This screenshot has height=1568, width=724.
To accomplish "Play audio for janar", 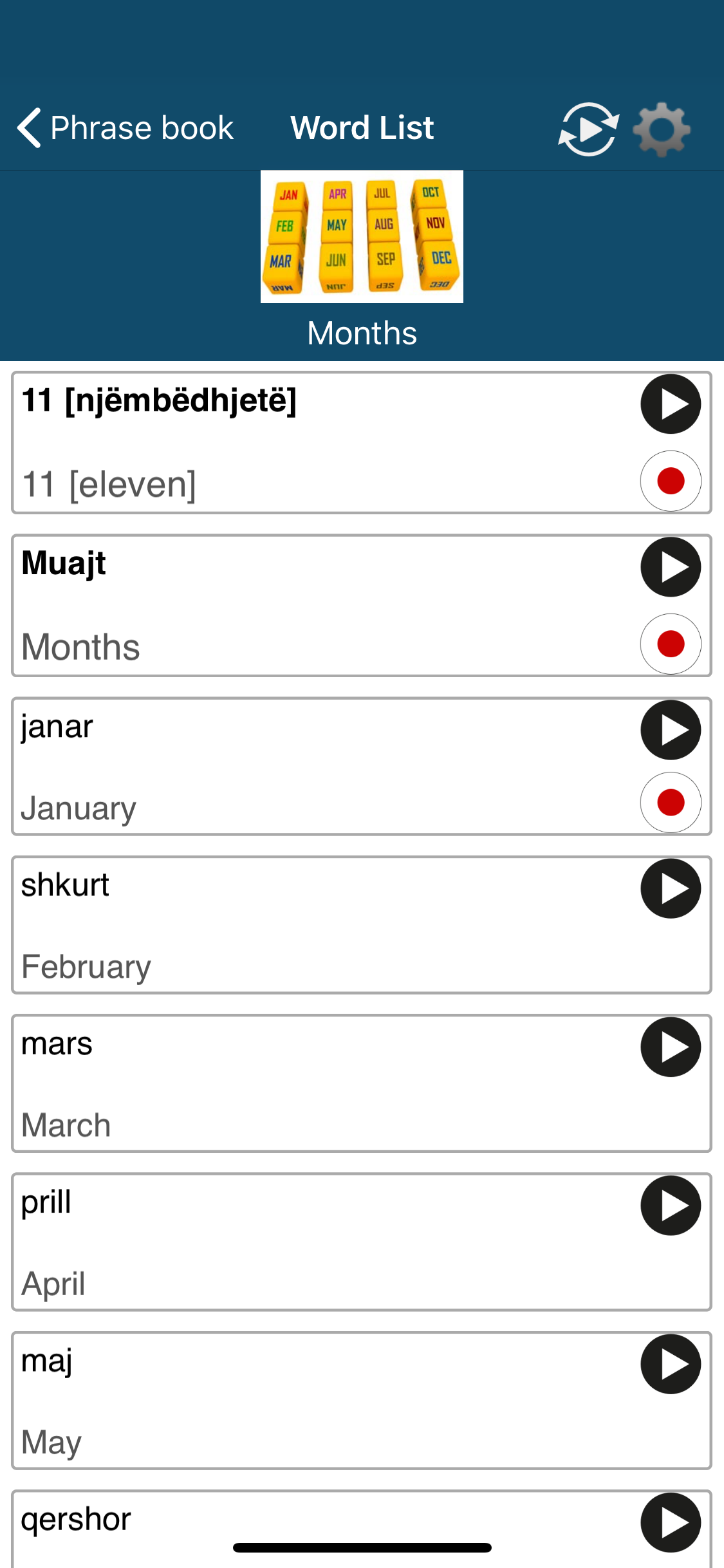I will pos(671,730).
